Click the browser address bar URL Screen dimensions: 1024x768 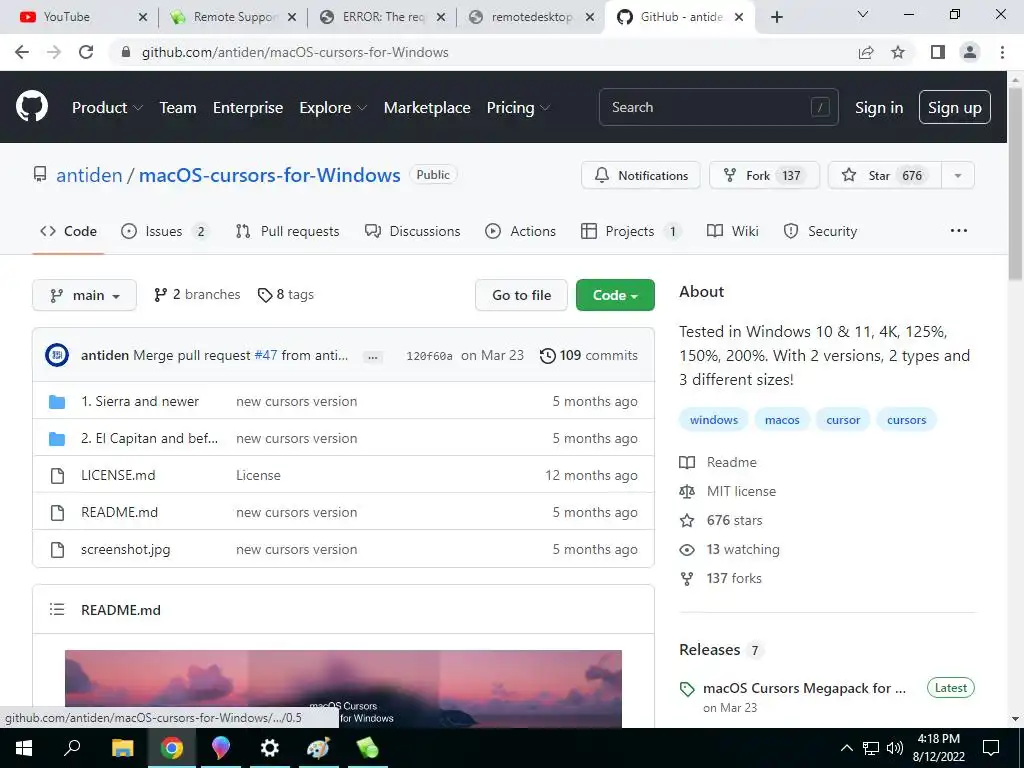pyautogui.click(x=295, y=52)
